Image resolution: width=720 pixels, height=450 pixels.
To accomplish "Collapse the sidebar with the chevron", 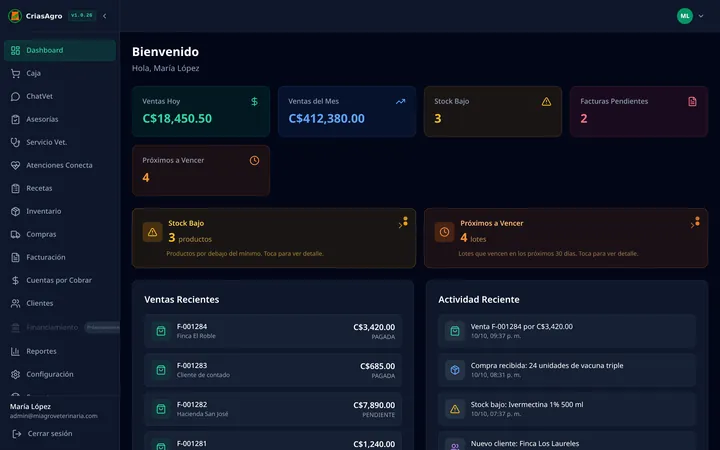I will click(x=105, y=16).
